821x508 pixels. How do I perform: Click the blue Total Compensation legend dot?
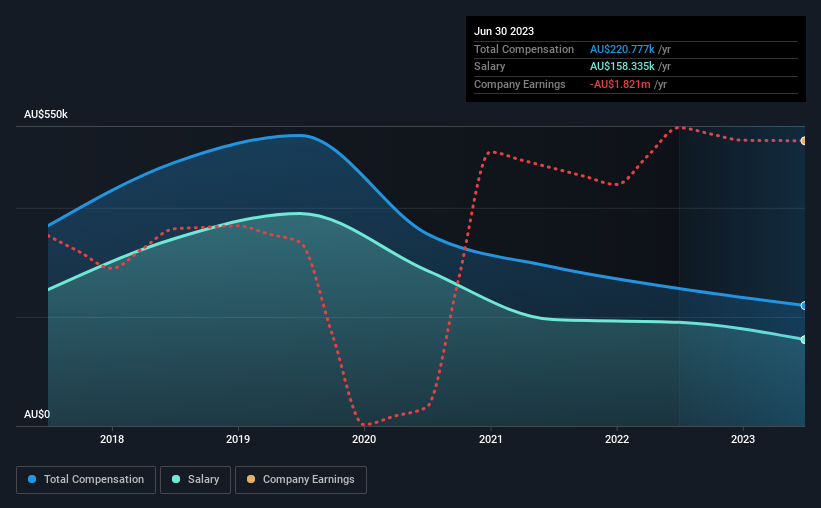click(32, 479)
